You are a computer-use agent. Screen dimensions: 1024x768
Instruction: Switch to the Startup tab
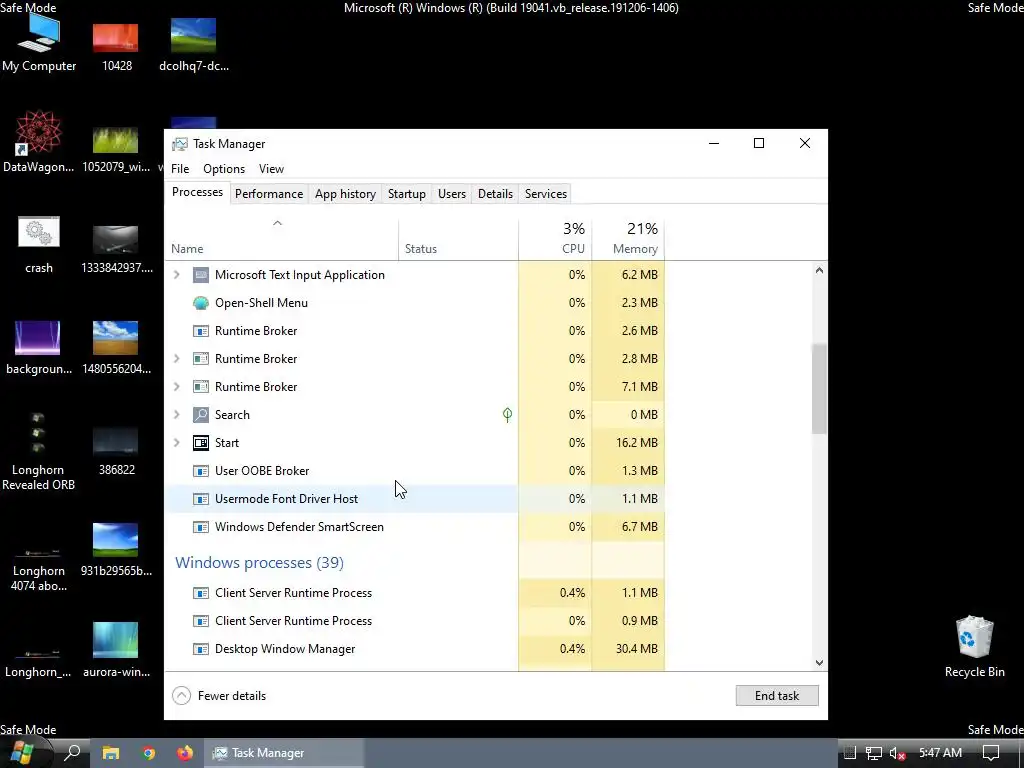407,194
